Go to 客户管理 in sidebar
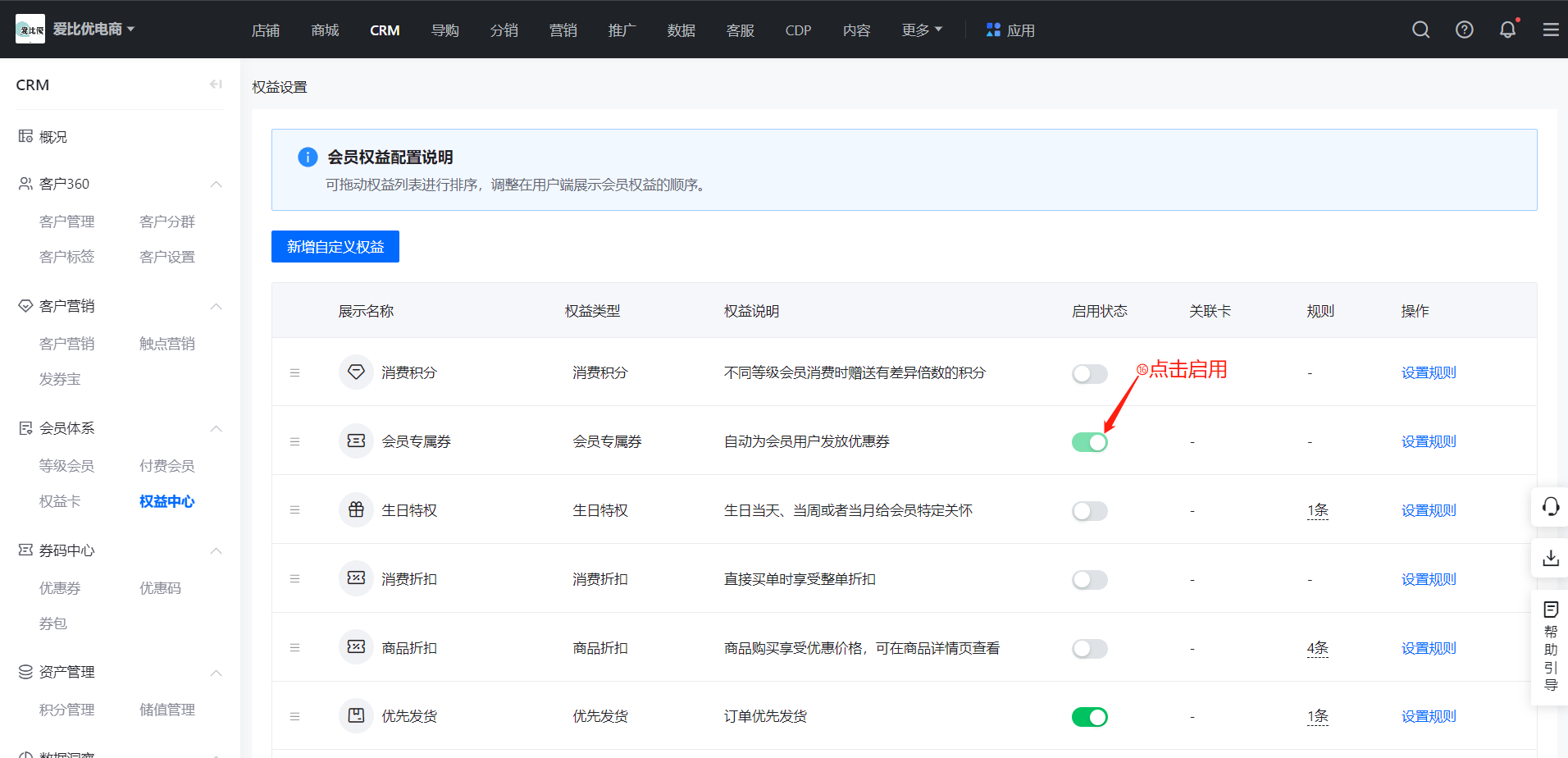This screenshot has height=758, width=1568. [x=66, y=221]
